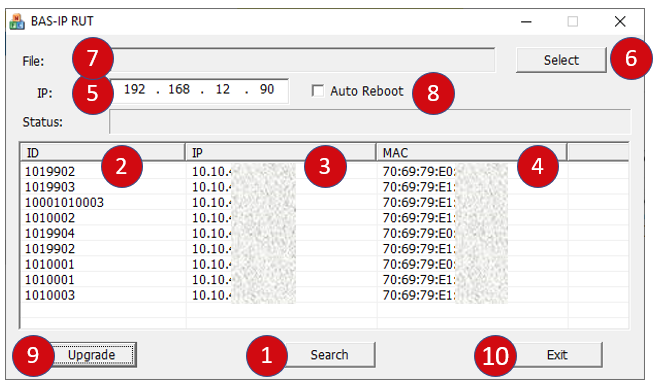Click the Status output field
654x387 pixels.
point(370,122)
